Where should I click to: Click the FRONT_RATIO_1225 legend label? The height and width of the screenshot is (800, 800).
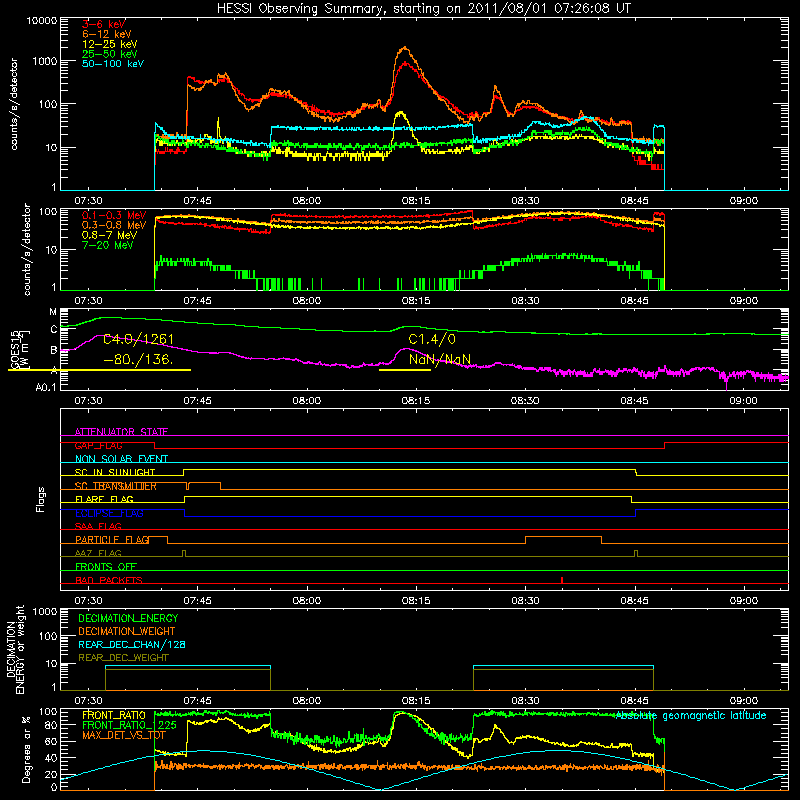coord(129,725)
